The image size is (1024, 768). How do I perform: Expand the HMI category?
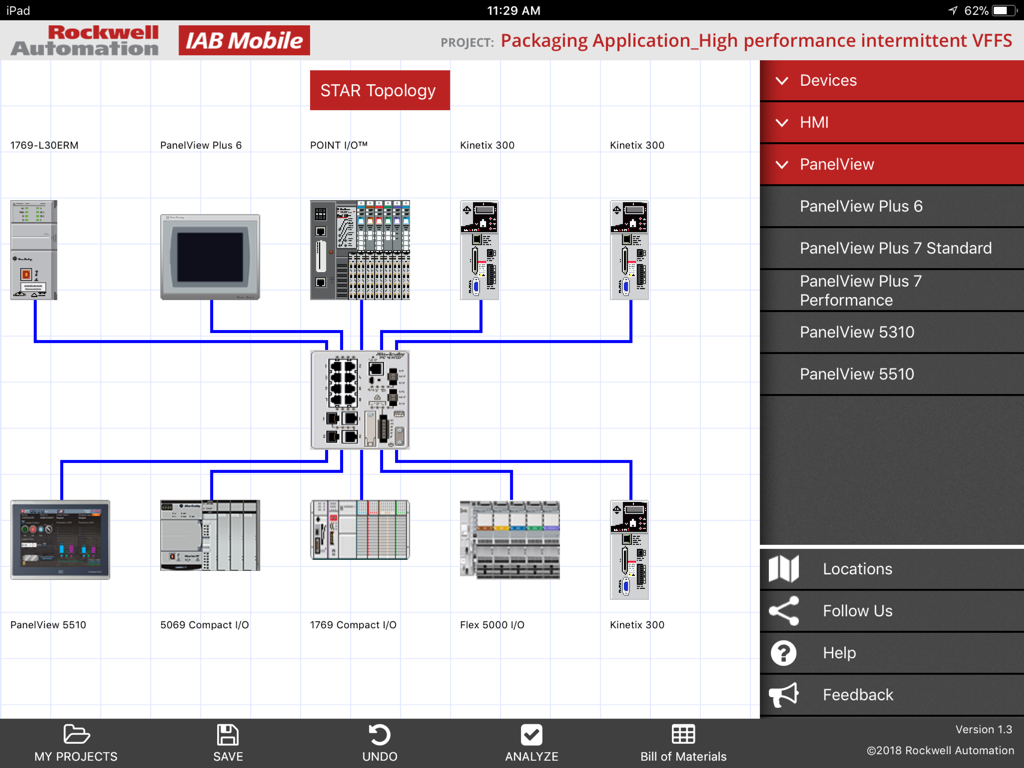point(890,122)
